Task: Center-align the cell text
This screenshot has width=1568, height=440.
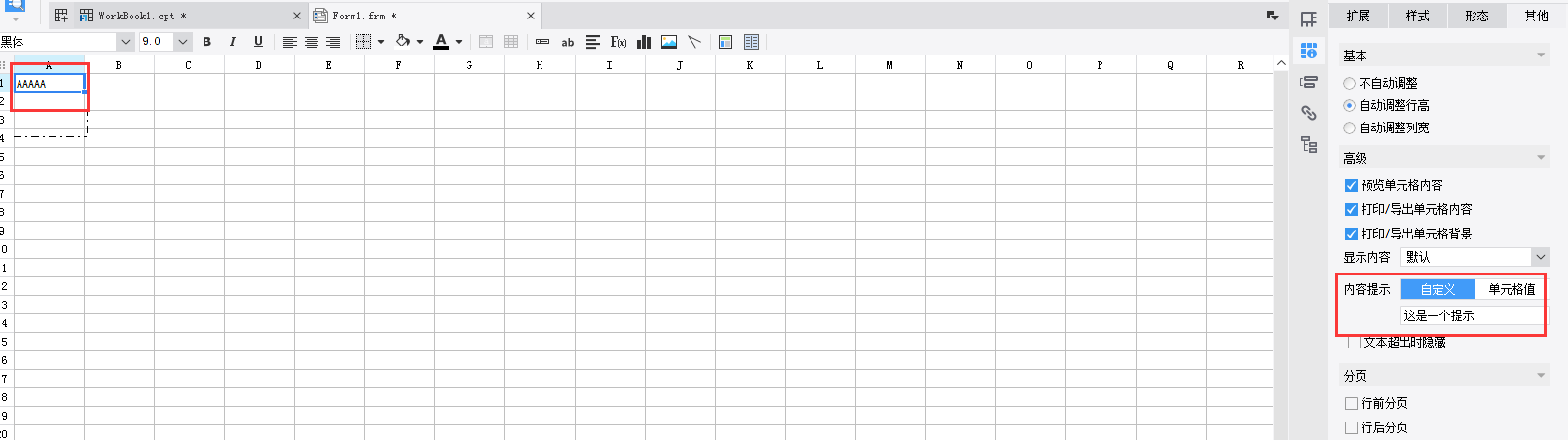Action: click(312, 42)
